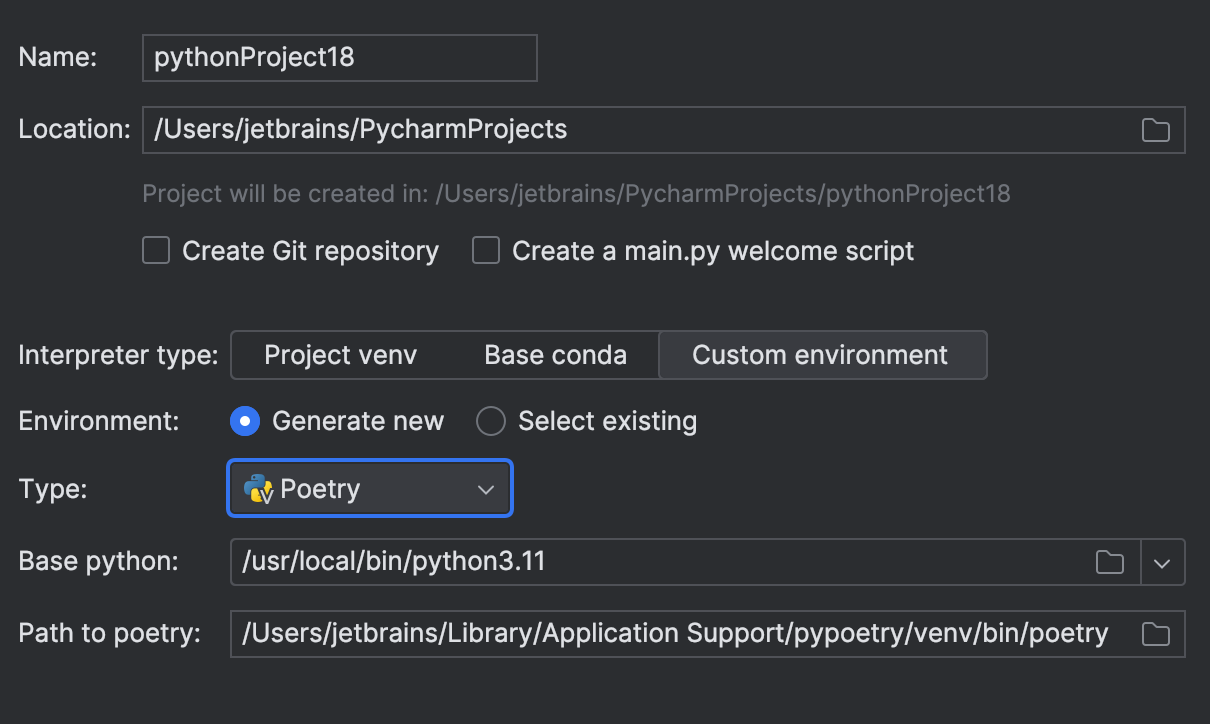Click the project Name input field
The width and height of the screenshot is (1210, 724).
[x=340, y=57]
